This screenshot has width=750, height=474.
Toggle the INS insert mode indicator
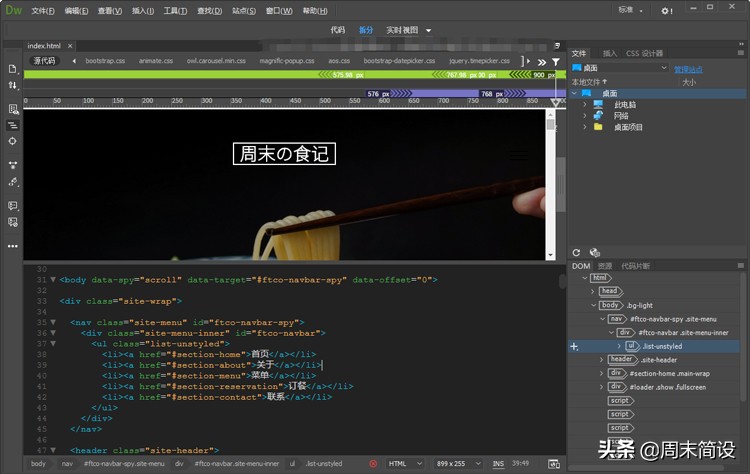498,464
